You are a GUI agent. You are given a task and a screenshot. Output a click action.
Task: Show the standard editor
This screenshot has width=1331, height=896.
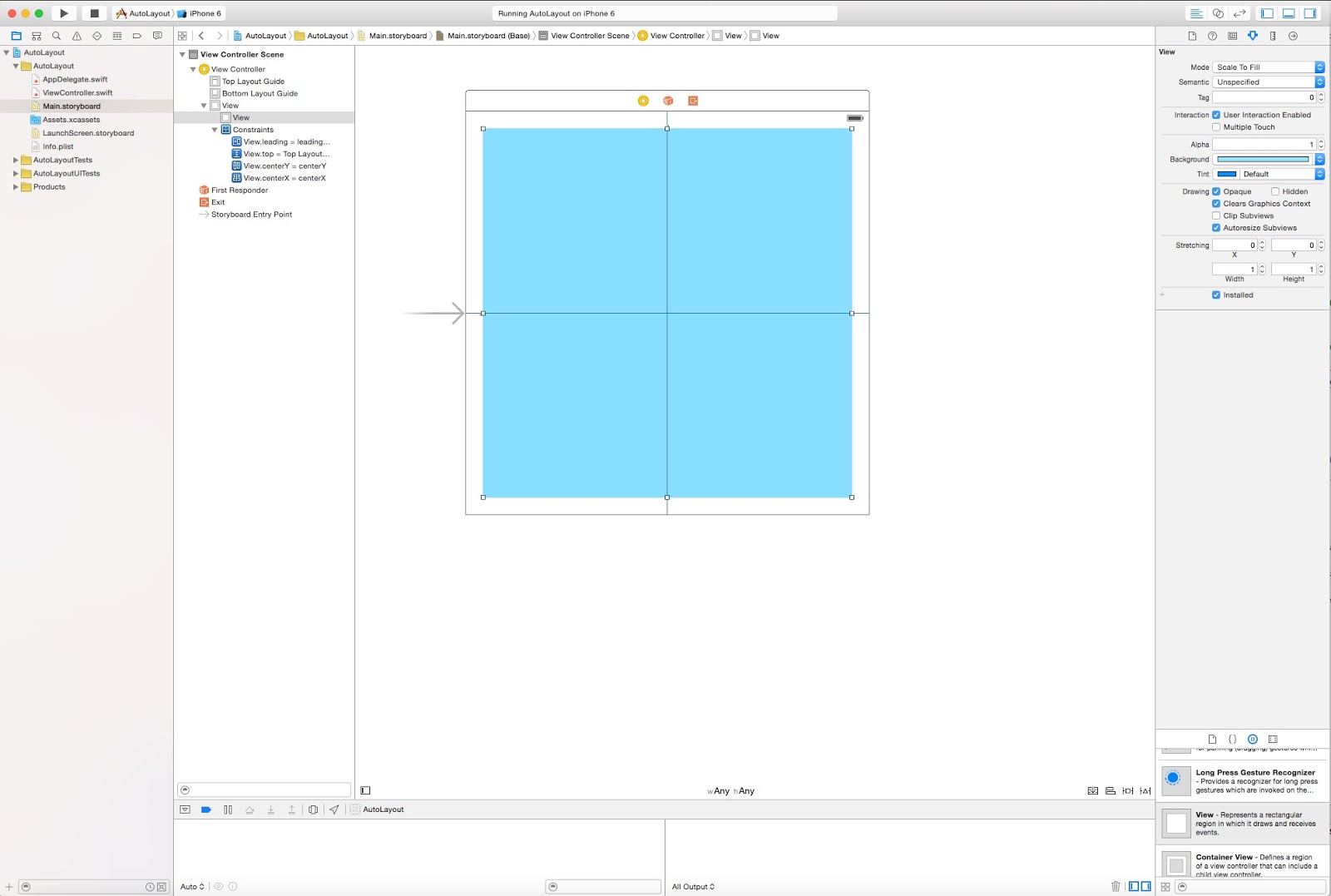point(1195,13)
